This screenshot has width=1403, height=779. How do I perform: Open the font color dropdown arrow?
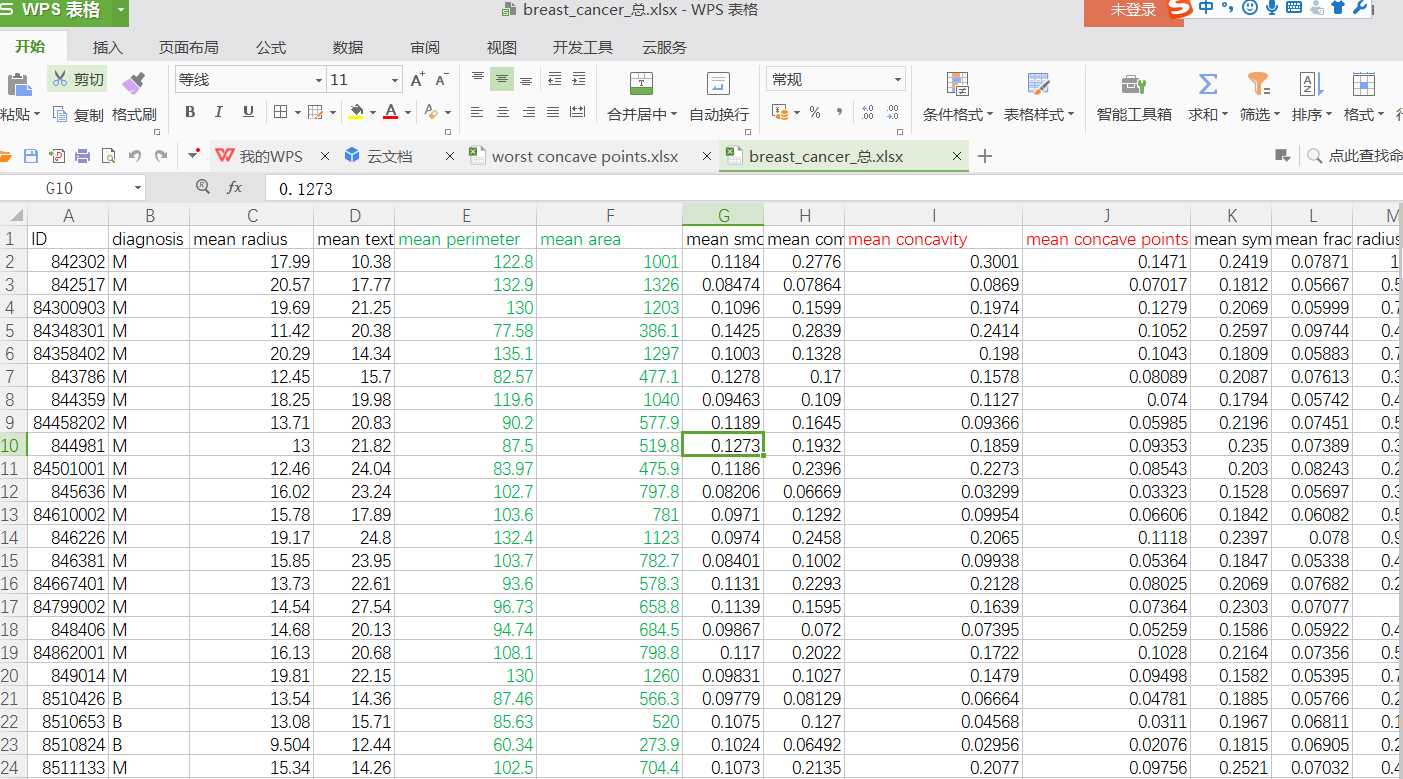pyautogui.click(x=408, y=112)
